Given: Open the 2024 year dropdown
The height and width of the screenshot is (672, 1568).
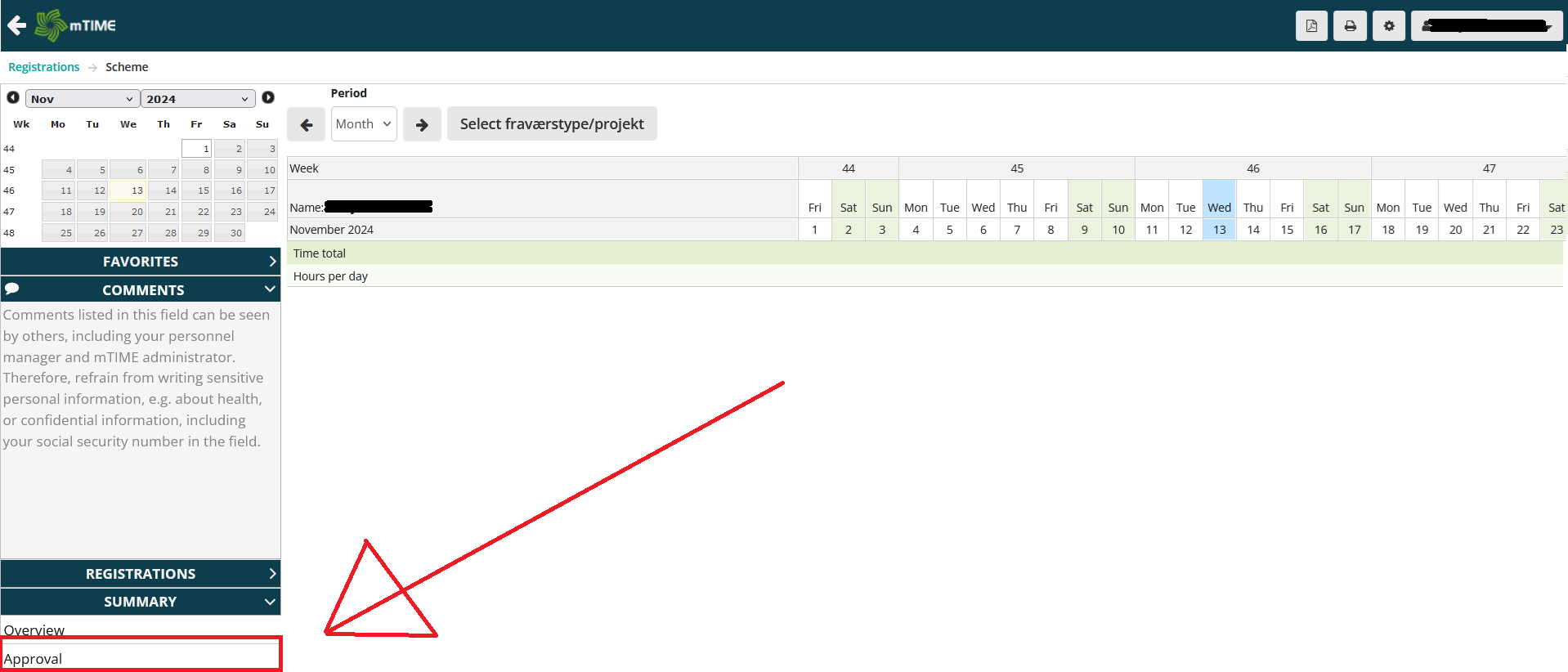Looking at the screenshot, I should 197,99.
